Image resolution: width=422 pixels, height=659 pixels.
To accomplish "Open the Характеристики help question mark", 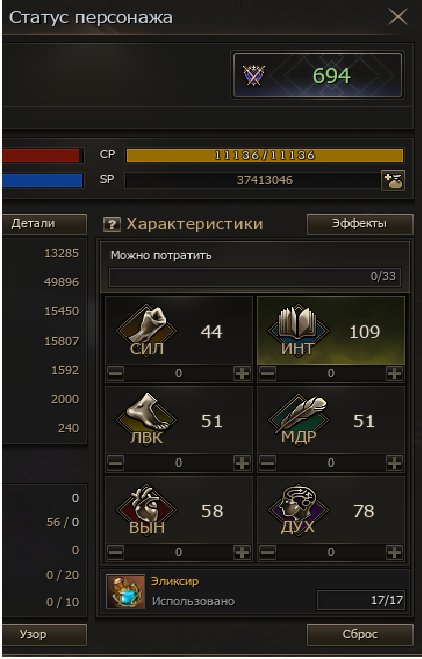I will pos(112,224).
